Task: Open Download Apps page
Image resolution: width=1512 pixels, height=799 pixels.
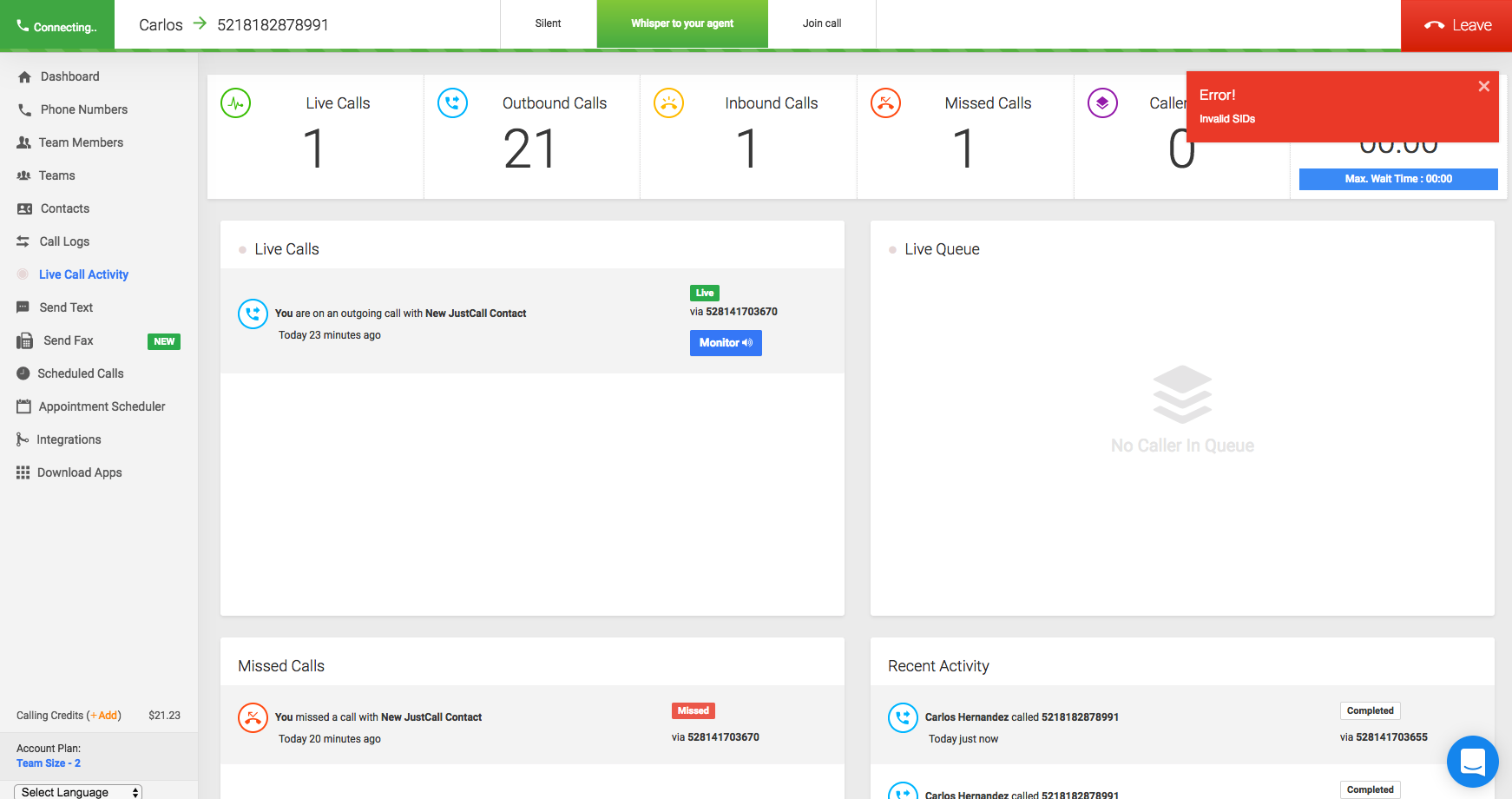Action: pos(80,472)
